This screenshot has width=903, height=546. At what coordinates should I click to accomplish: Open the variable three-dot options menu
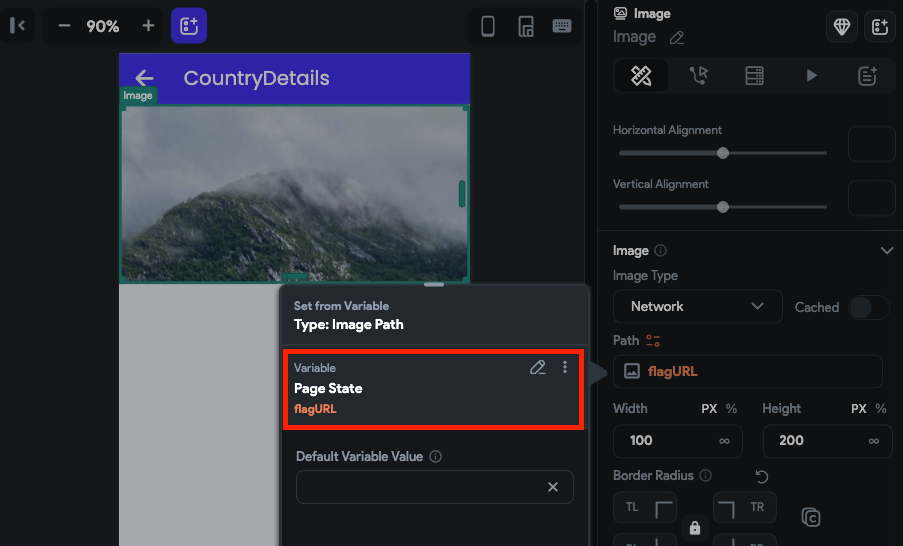[x=564, y=367]
